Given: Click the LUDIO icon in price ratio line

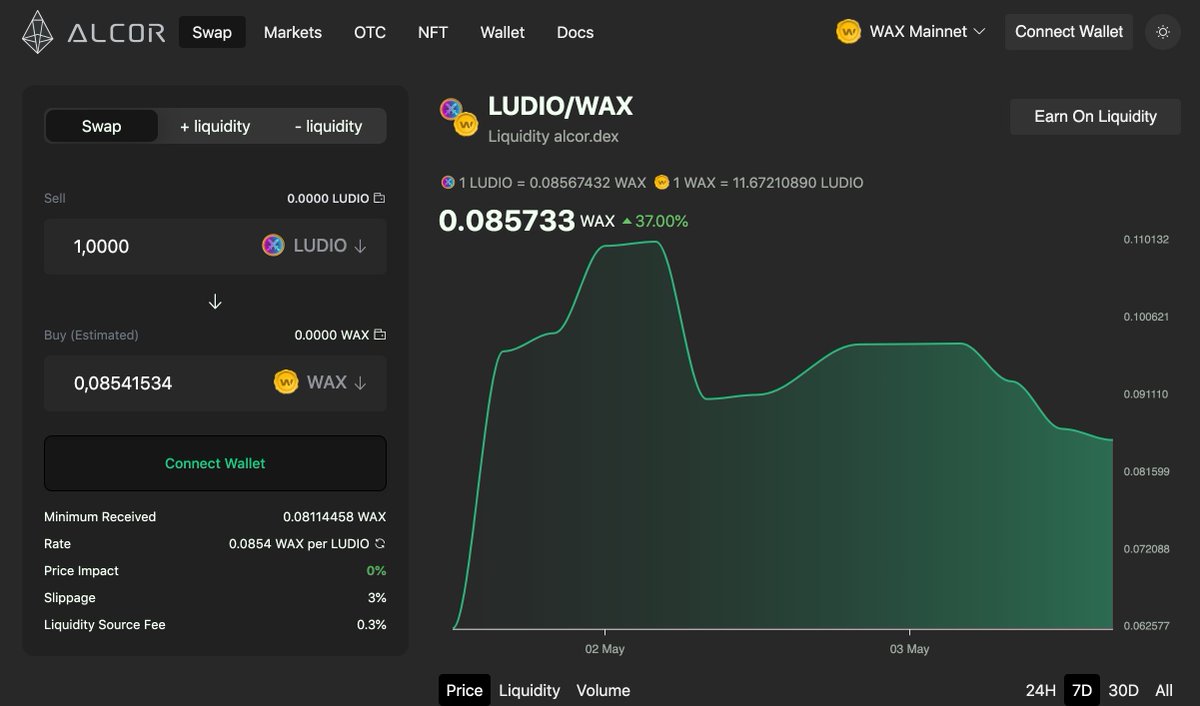Looking at the screenshot, I should 447,183.
